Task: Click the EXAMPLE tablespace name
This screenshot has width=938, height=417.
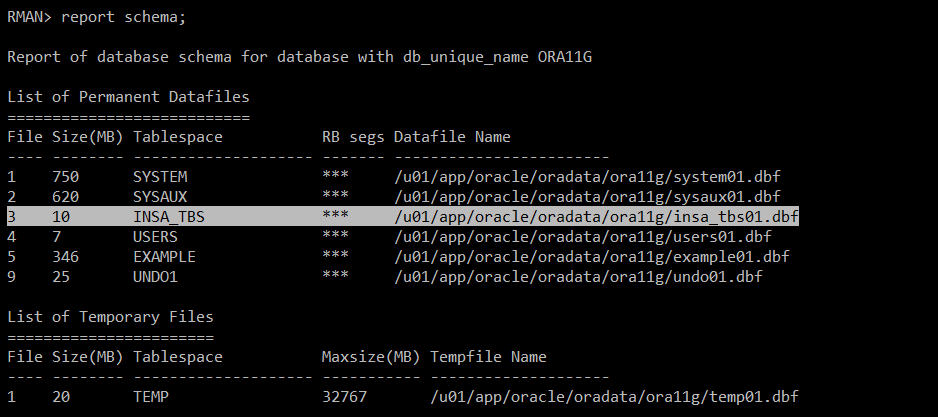Action: pyautogui.click(x=165, y=257)
